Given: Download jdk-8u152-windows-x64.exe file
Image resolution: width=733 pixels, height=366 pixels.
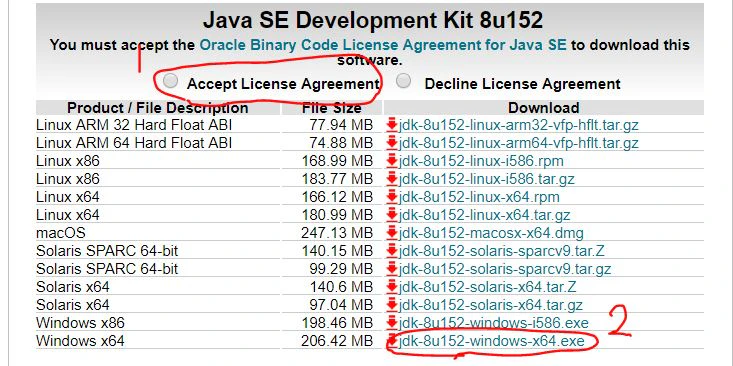Looking at the screenshot, I should [x=491, y=341].
